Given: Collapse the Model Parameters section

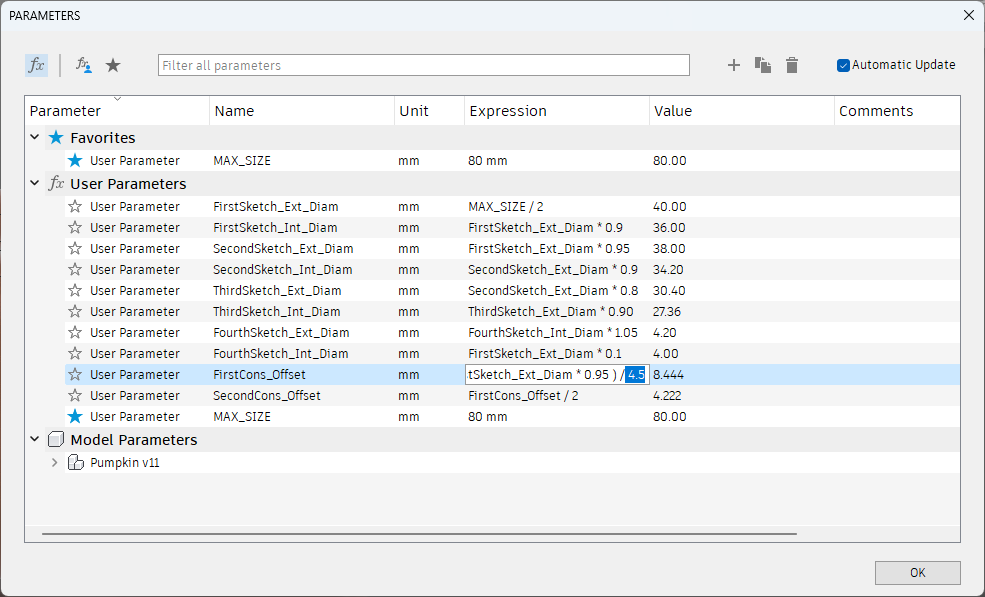Looking at the screenshot, I should coord(35,440).
